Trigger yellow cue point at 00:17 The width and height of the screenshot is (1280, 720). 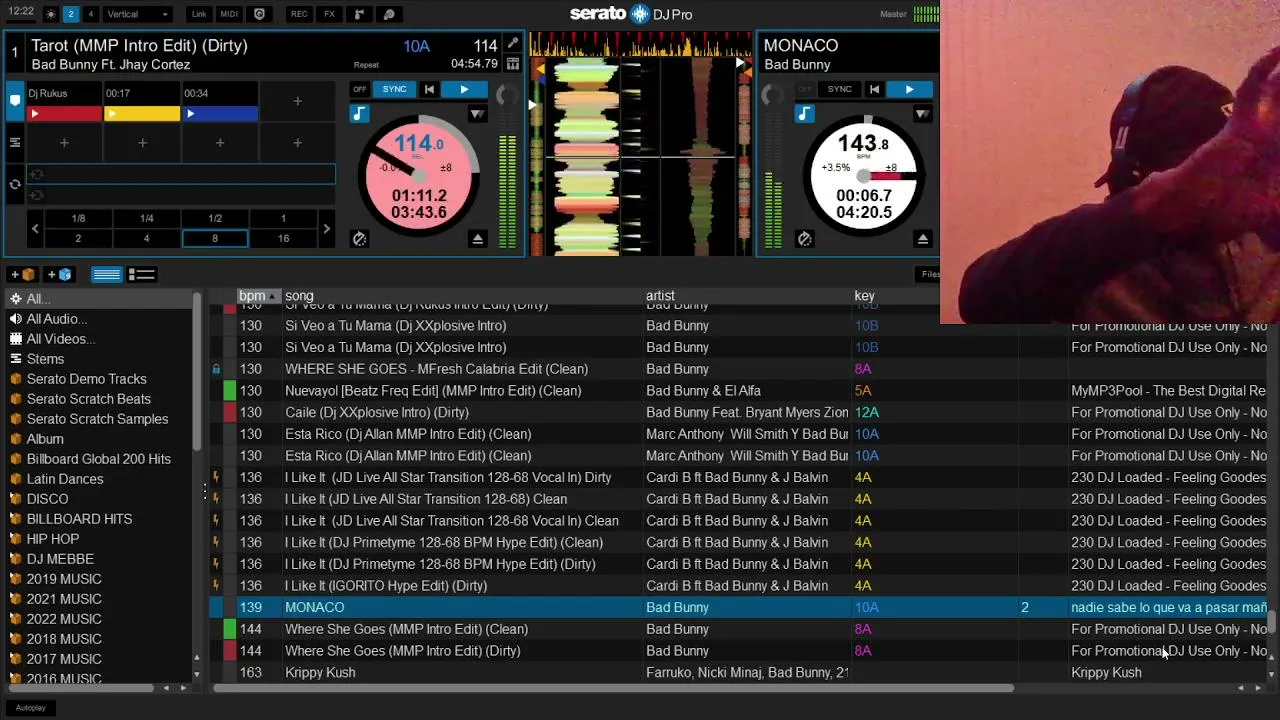coord(142,114)
